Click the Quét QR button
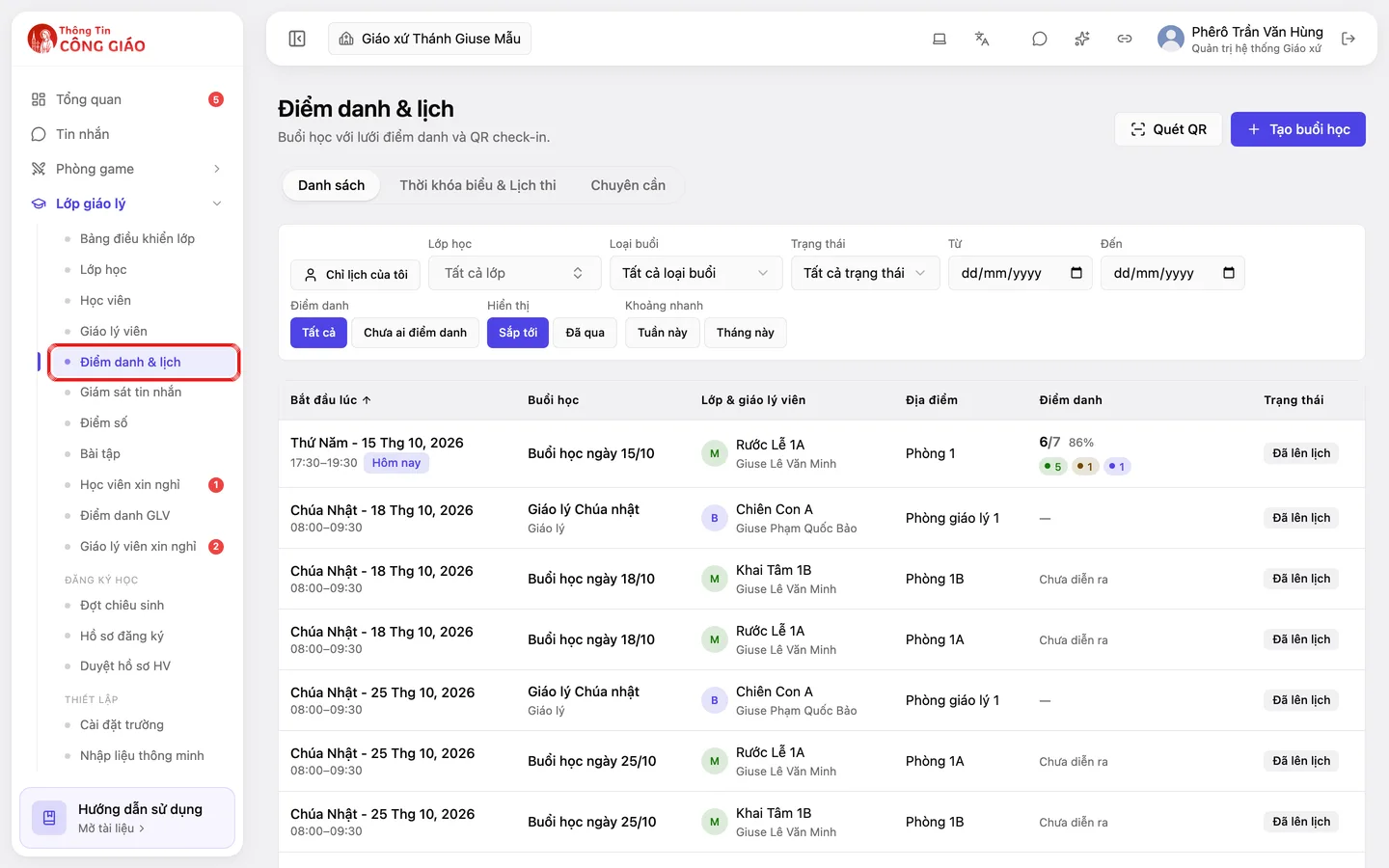Viewport: 1389px width, 868px height. (x=1168, y=129)
